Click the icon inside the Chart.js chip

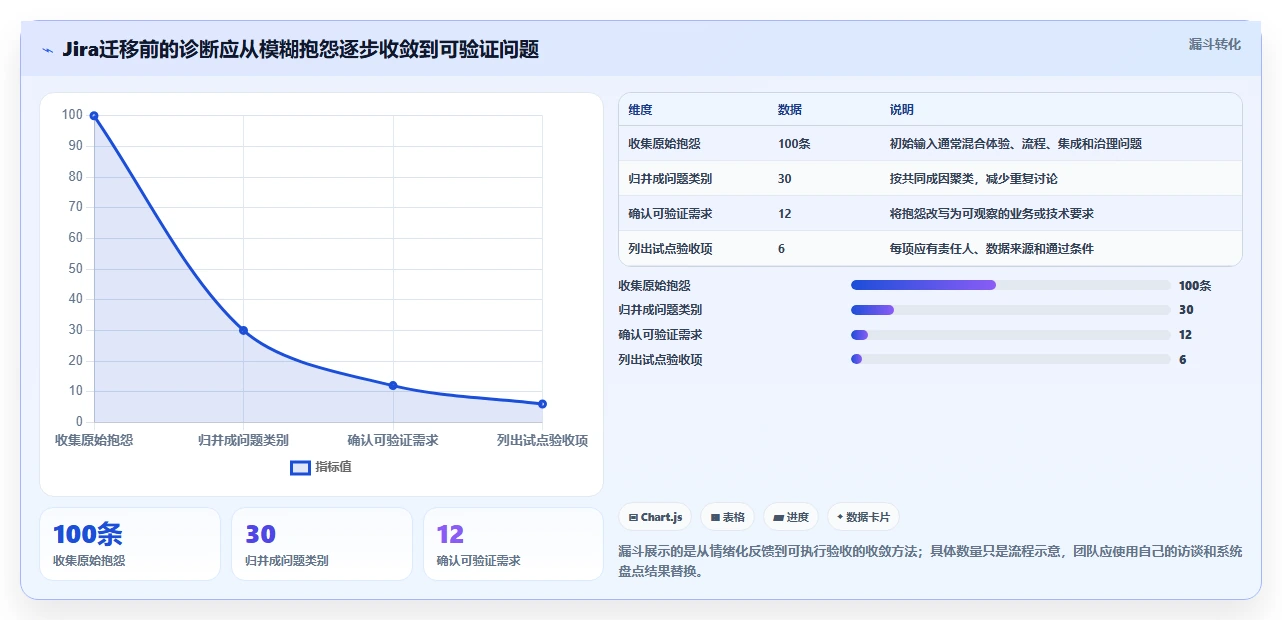633,517
